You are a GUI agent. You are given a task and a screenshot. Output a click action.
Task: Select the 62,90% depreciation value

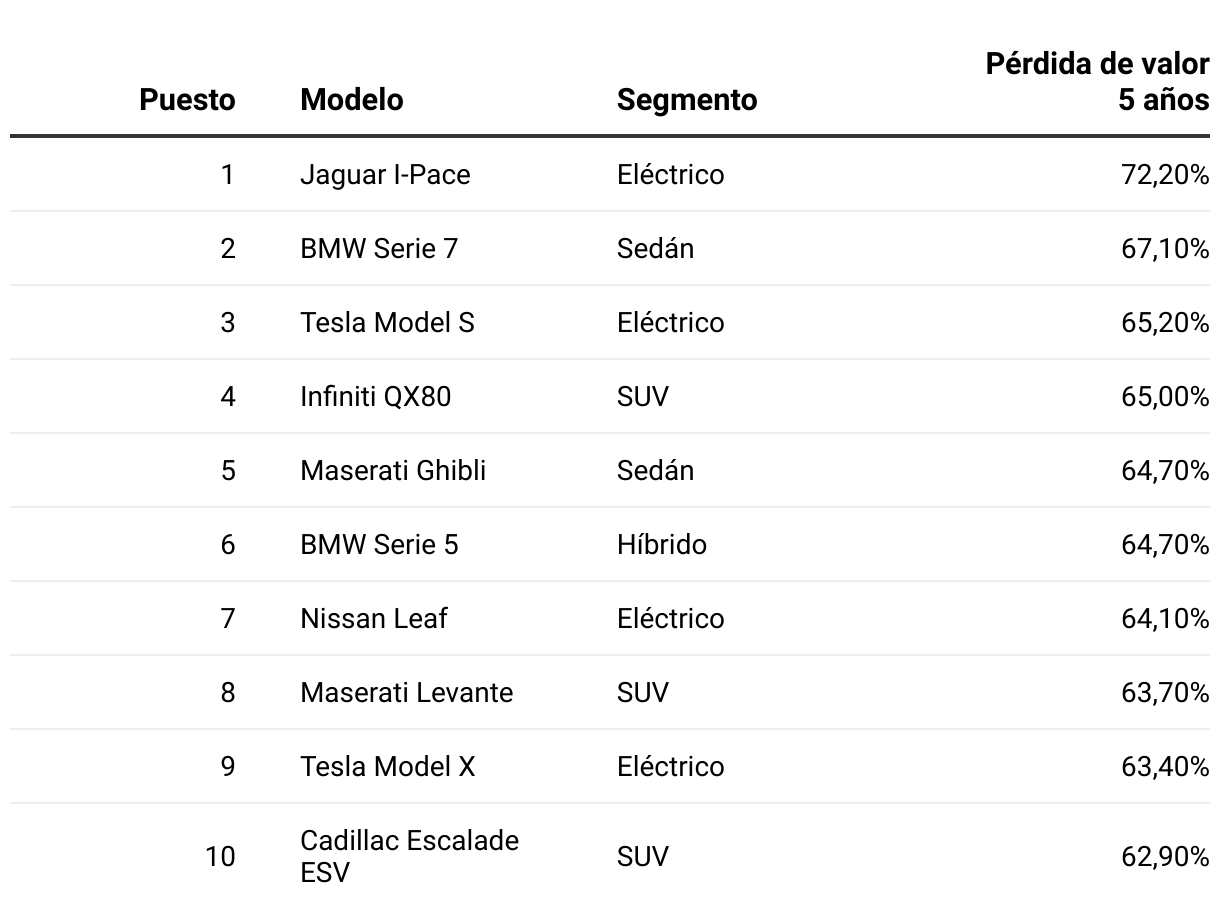pyautogui.click(x=1165, y=857)
